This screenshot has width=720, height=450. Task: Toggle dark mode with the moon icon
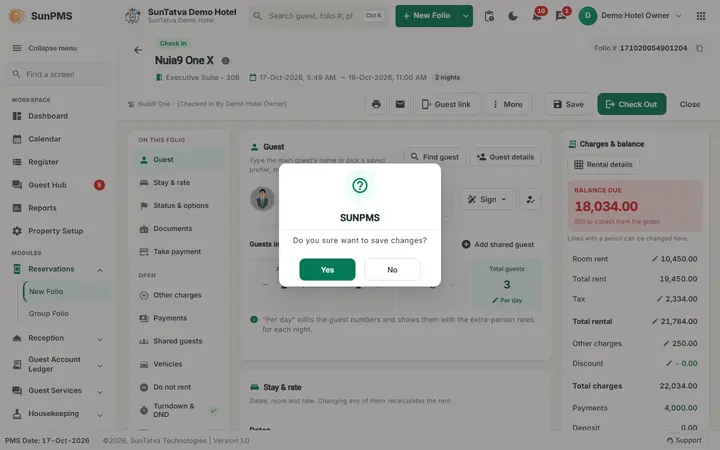point(513,16)
